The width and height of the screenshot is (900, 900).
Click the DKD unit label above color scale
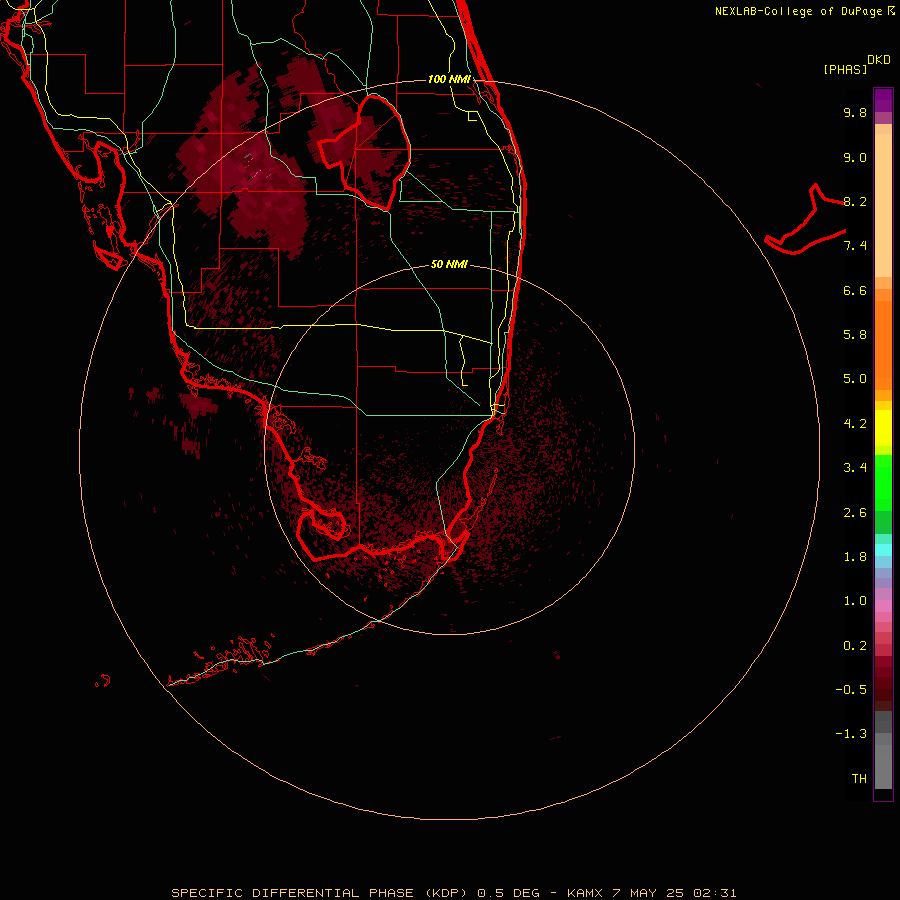coord(879,60)
